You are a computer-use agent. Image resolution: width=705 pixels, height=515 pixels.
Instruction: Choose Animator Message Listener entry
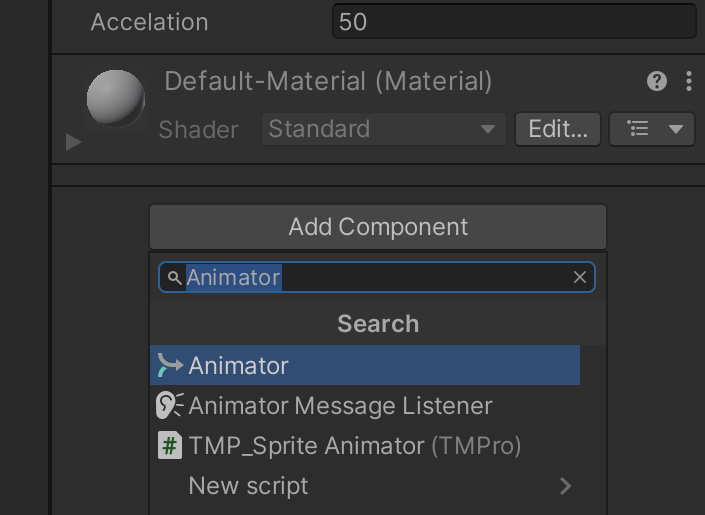coord(340,406)
